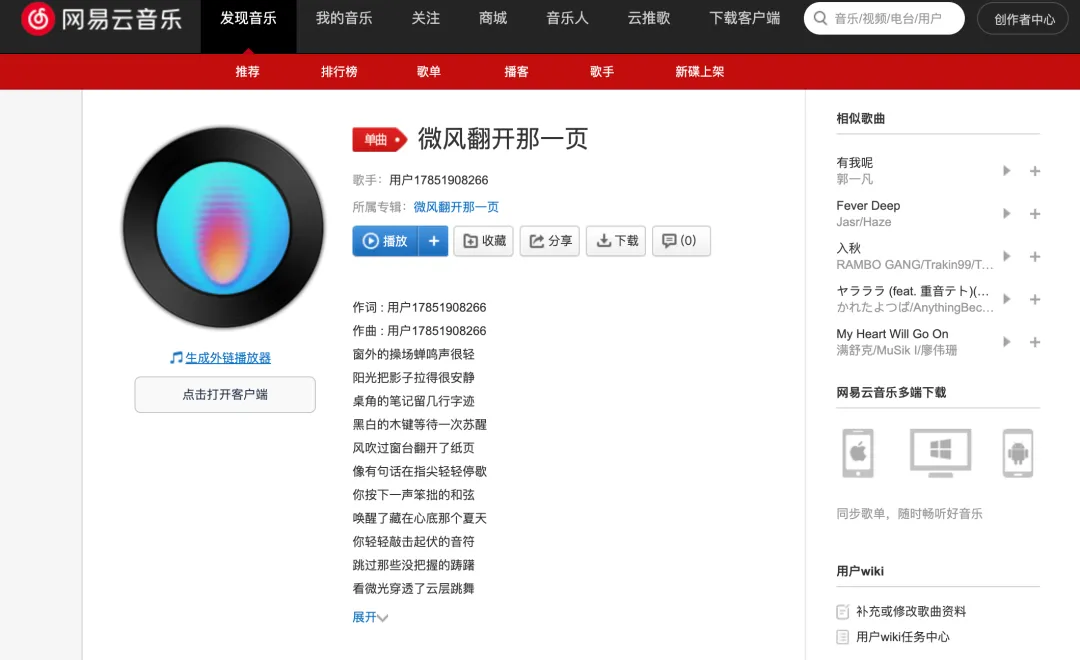Screen dimensions: 1080x660
Task: Click the NetEase Cloud Music logo
Action: (102, 19)
